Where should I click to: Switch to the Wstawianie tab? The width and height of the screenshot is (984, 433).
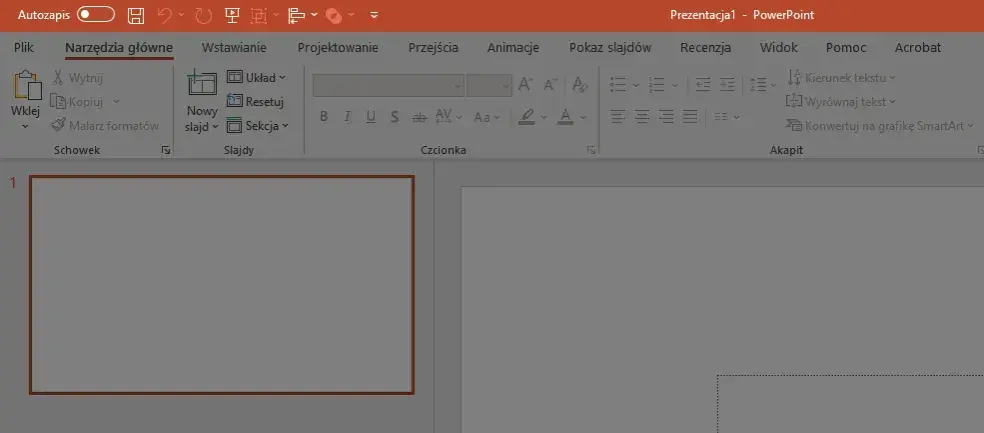[x=234, y=48]
